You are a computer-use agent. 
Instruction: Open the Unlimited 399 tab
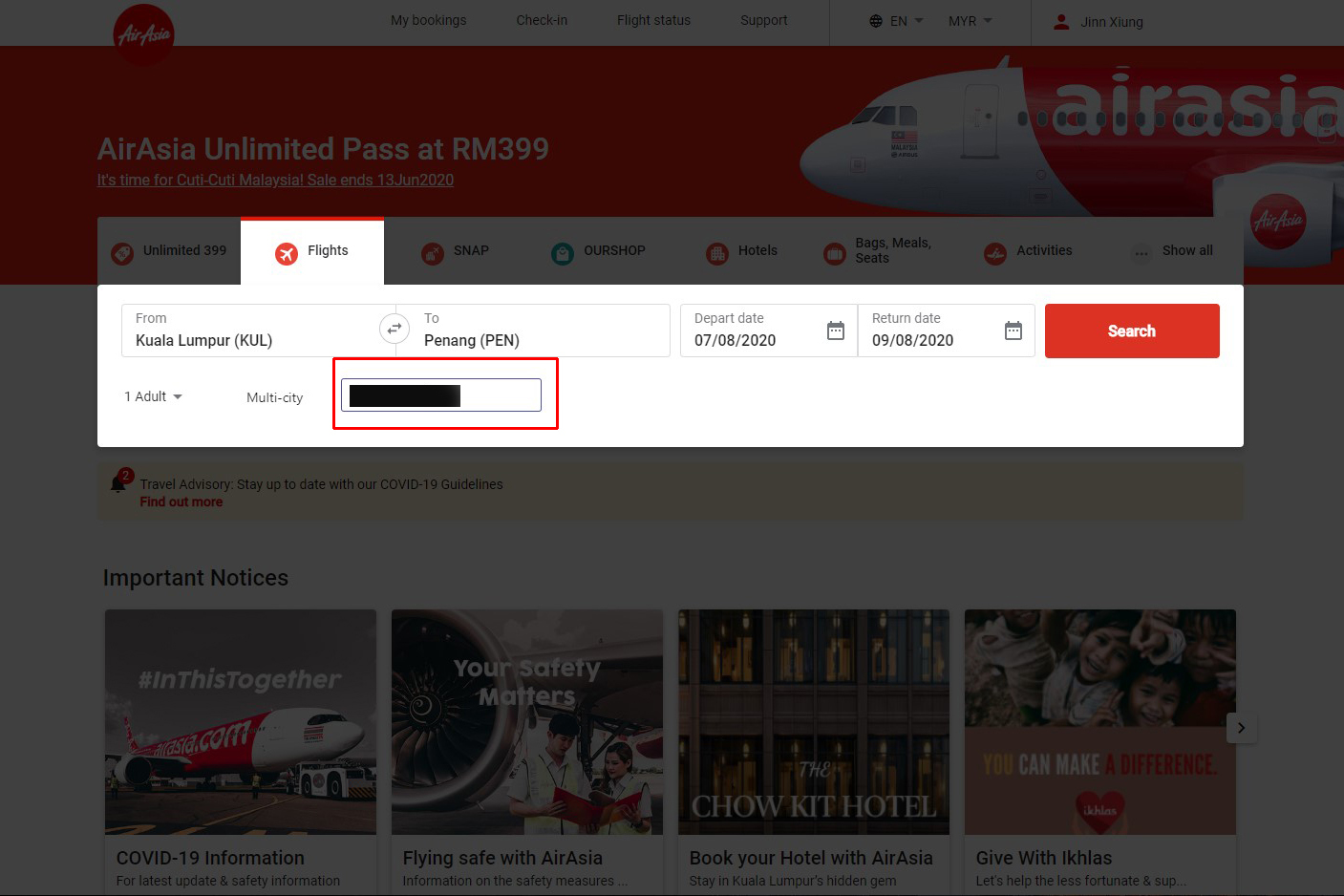click(169, 251)
